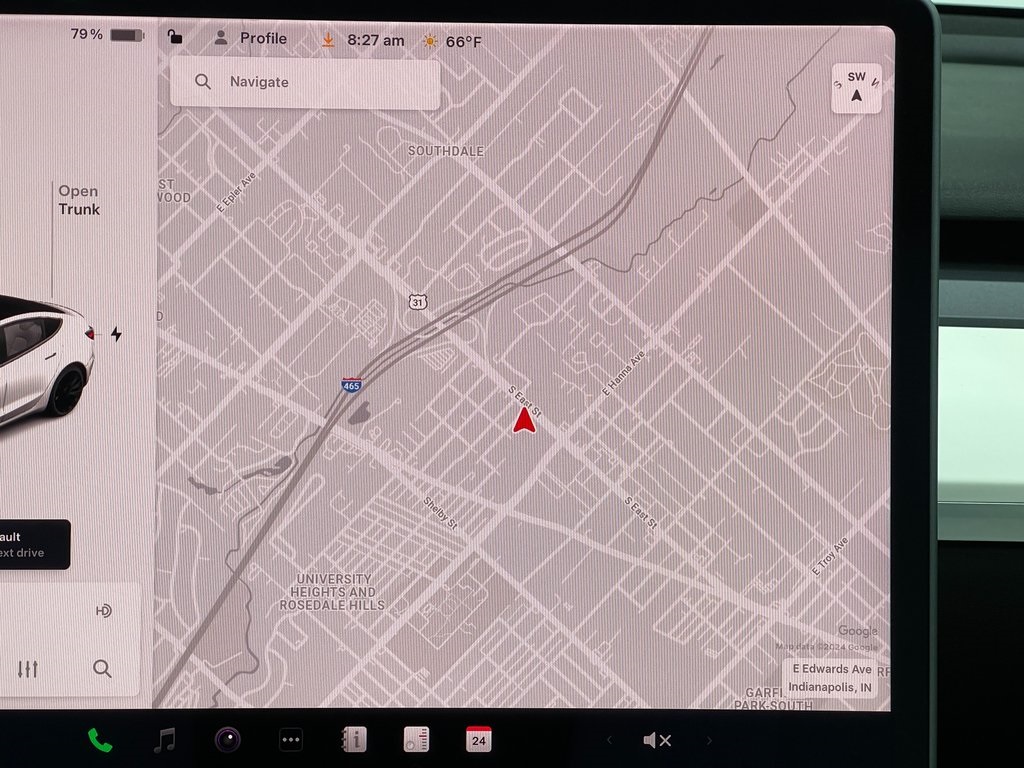Toggle the headlights icon
This screenshot has width=1024, height=768.
[103, 611]
